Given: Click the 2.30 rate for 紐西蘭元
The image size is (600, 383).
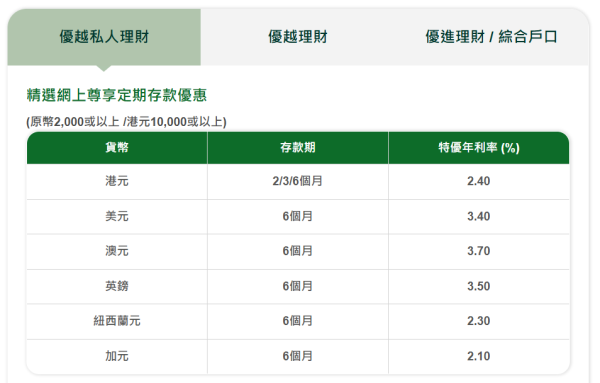Looking at the screenshot, I should coord(479,321).
